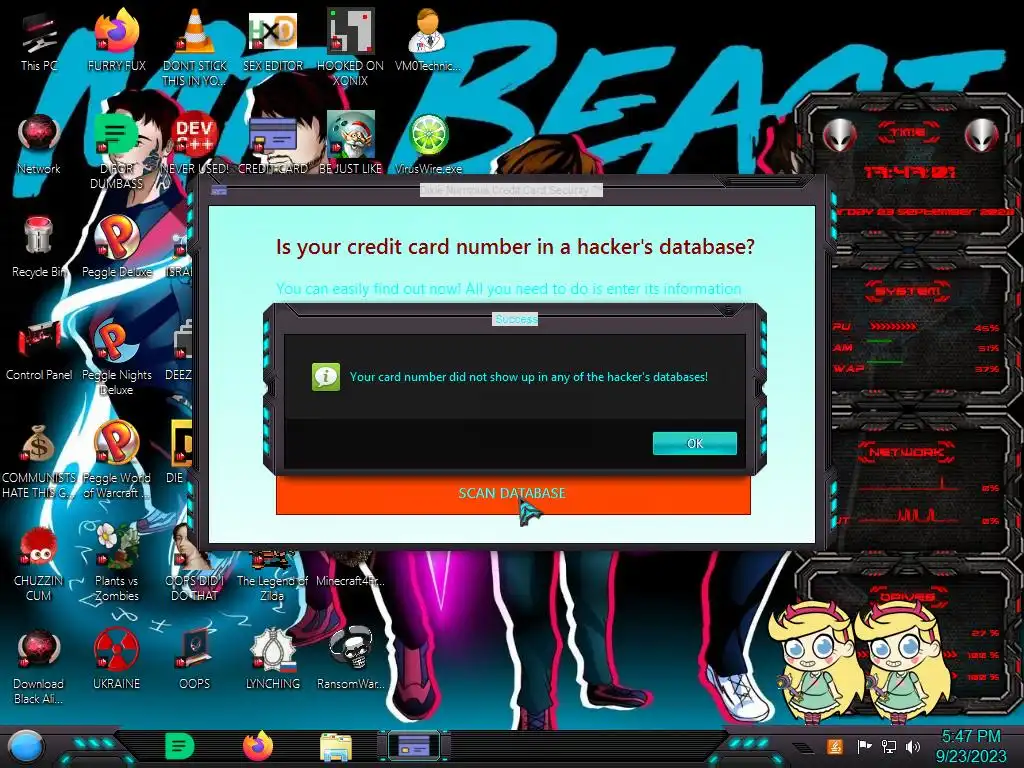
Task: Click the "Success" dialog title text
Action: coord(515,319)
